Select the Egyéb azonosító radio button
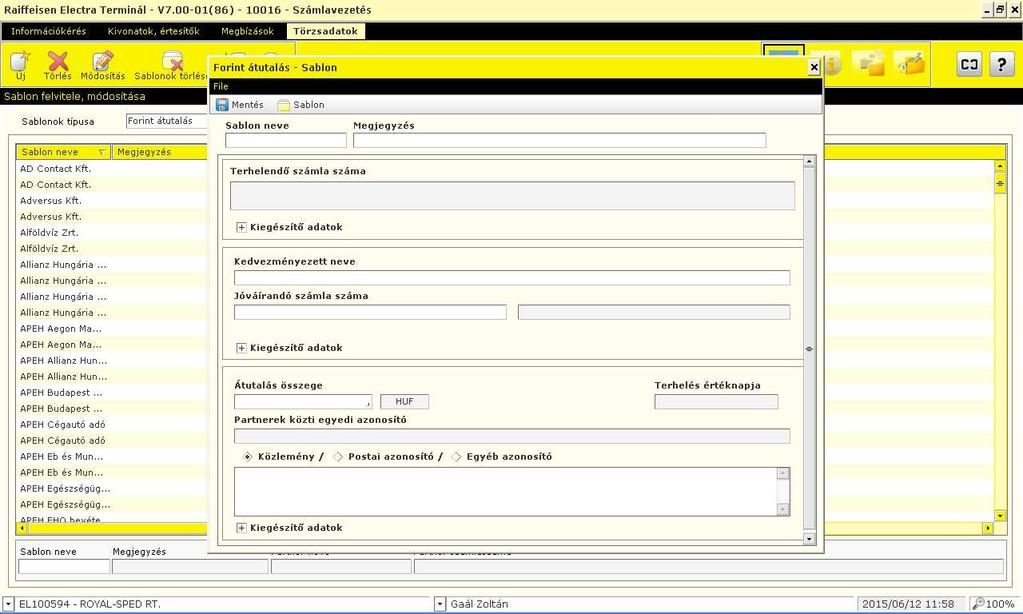The width and height of the screenshot is (1023, 614). [x=456, y=457]
